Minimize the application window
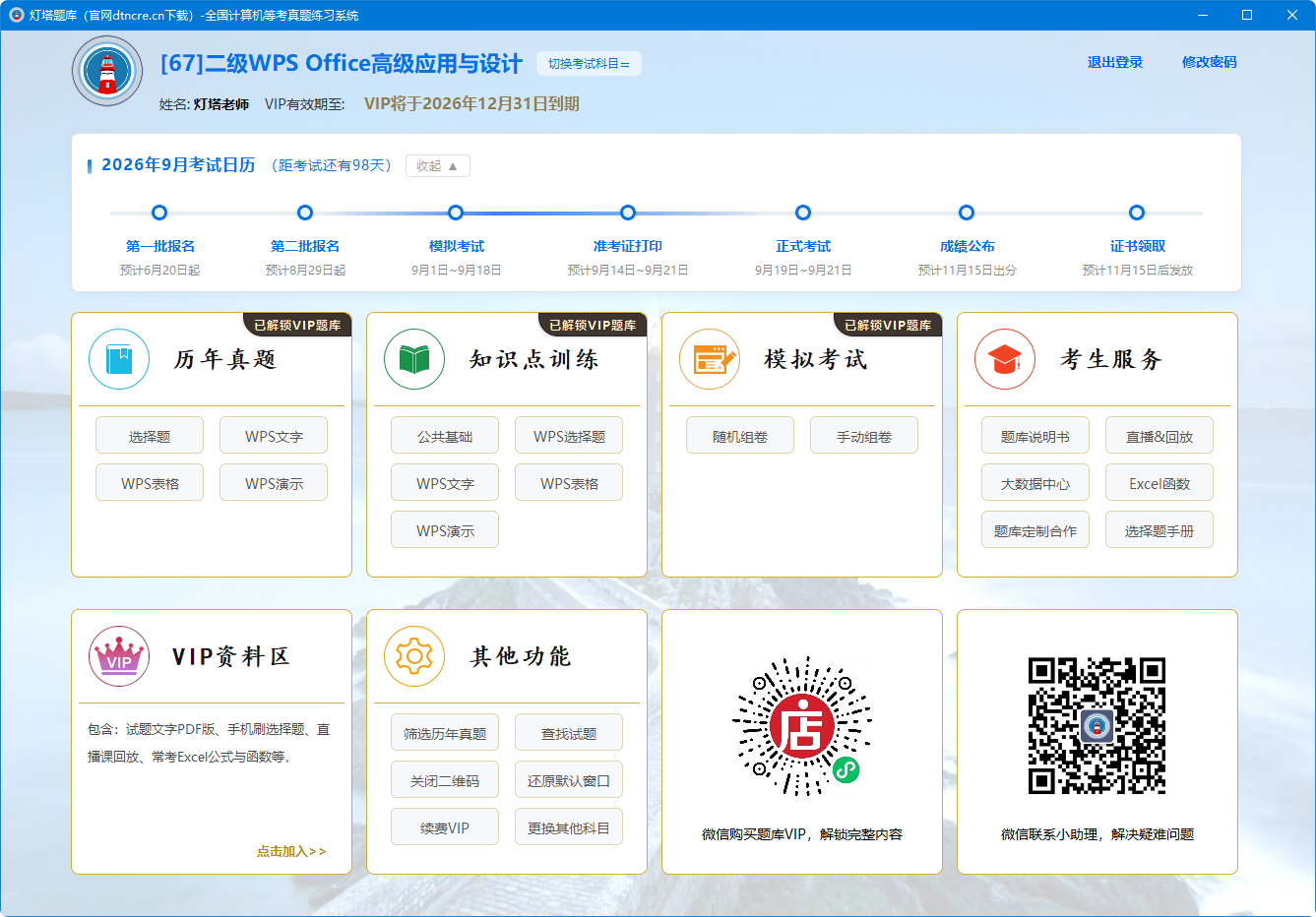The image size is (1316, 917). (x=1203, y=15)
